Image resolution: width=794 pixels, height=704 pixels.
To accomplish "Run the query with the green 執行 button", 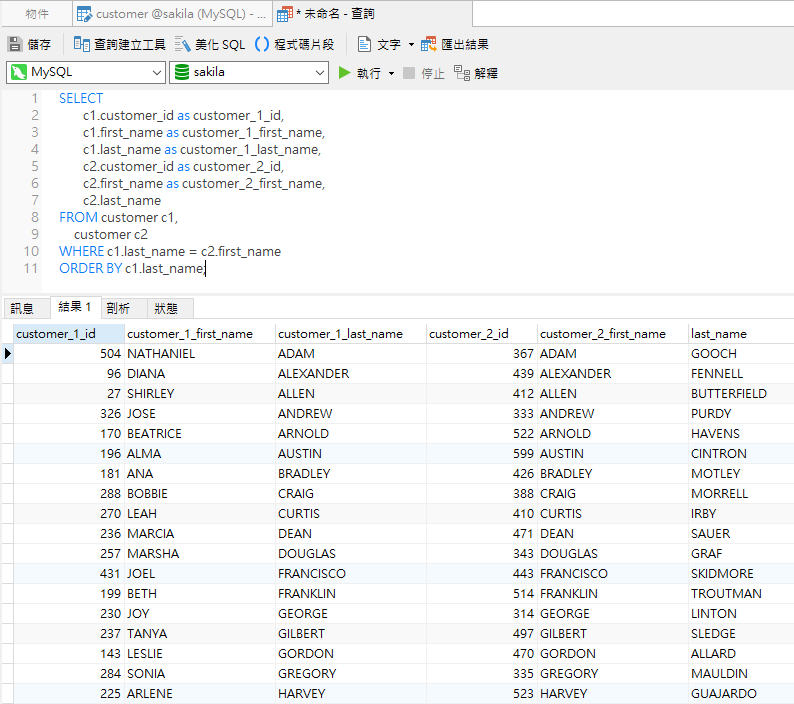I will pos(359,73).
